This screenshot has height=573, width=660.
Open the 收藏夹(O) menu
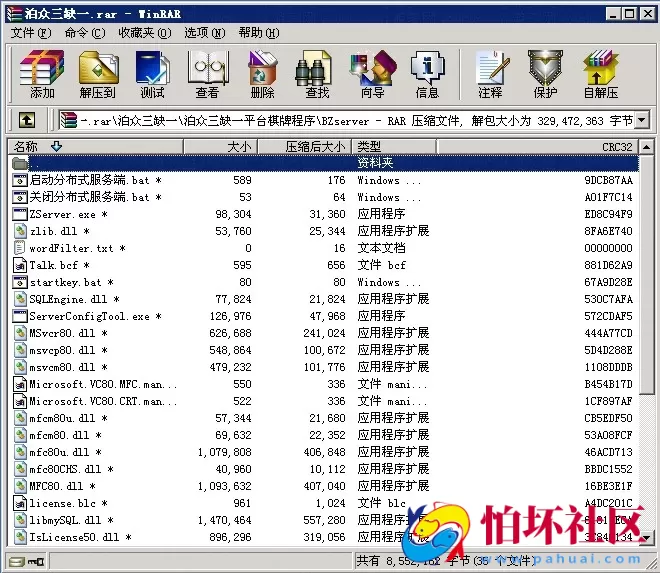[145, 33]
